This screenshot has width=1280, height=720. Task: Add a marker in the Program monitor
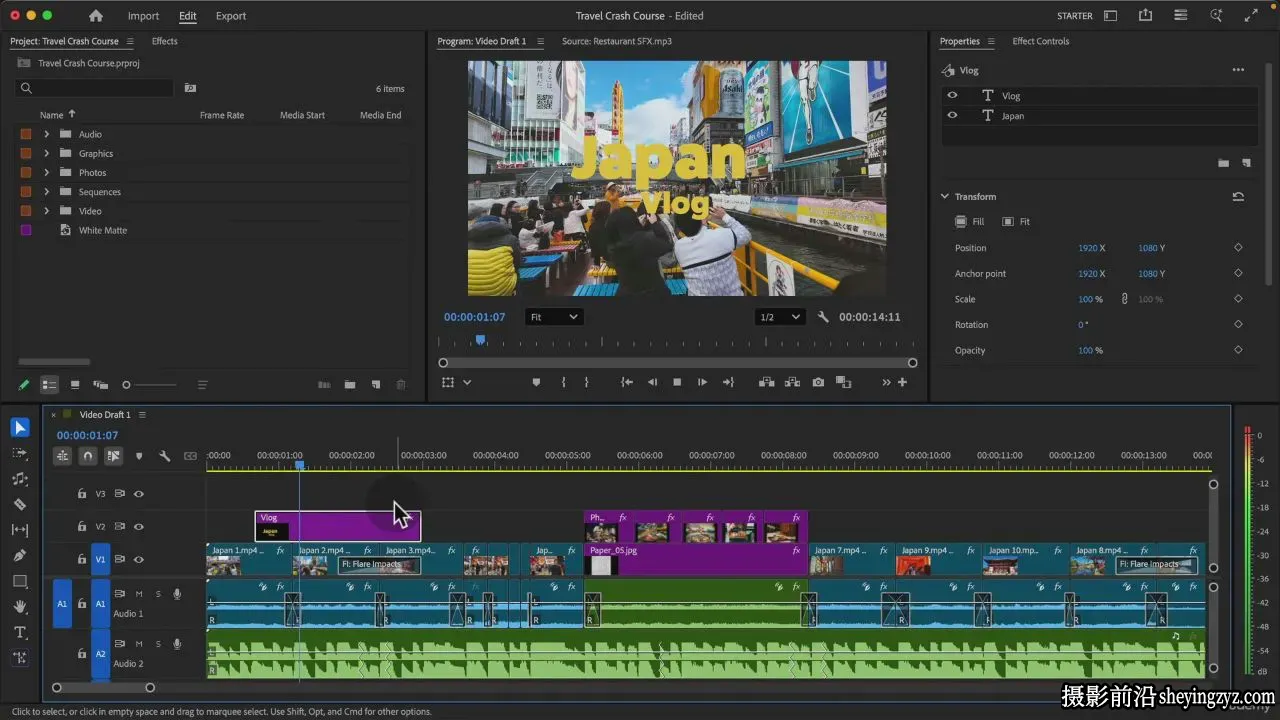click(536, 382)
